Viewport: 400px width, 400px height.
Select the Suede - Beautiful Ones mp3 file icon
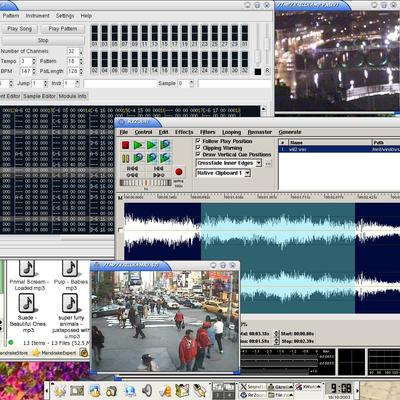click(x=27, y=303)
